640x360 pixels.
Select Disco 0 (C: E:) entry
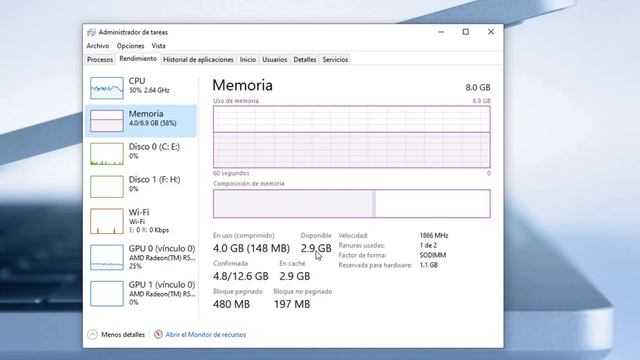pyautogui.click(x=141, y=154)
